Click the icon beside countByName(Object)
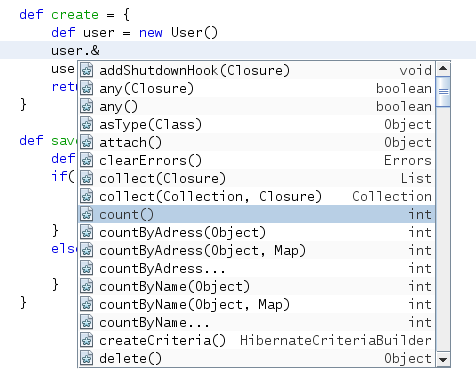The height and width of the screenshot is (388, 476). pos(87,286)
